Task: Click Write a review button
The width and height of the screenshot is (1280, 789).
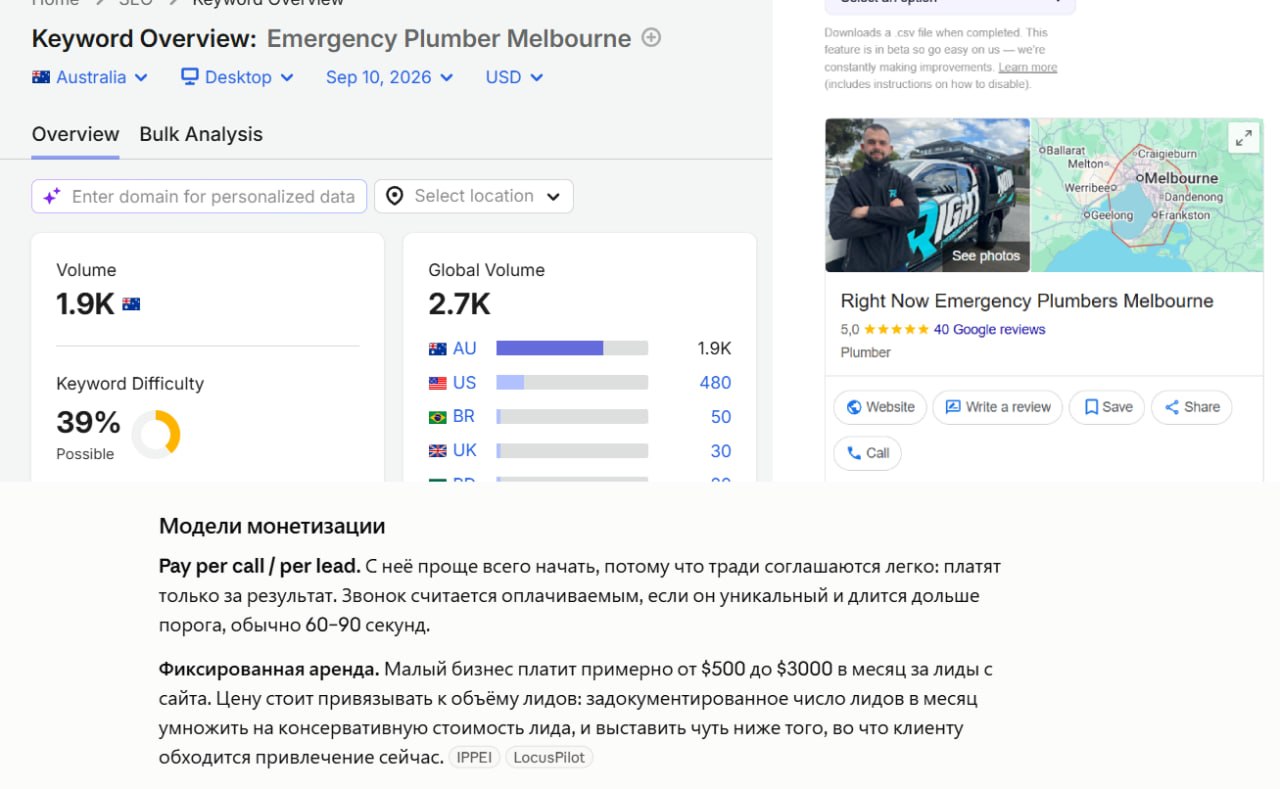Action: coord(997,407)
